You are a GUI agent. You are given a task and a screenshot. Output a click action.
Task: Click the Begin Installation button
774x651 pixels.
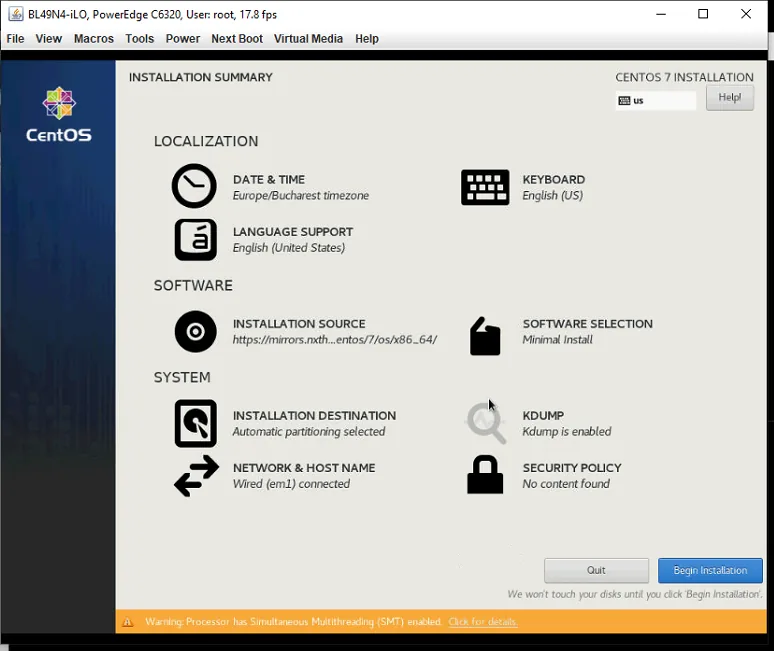pyautogui.click(x=710, y=571)
